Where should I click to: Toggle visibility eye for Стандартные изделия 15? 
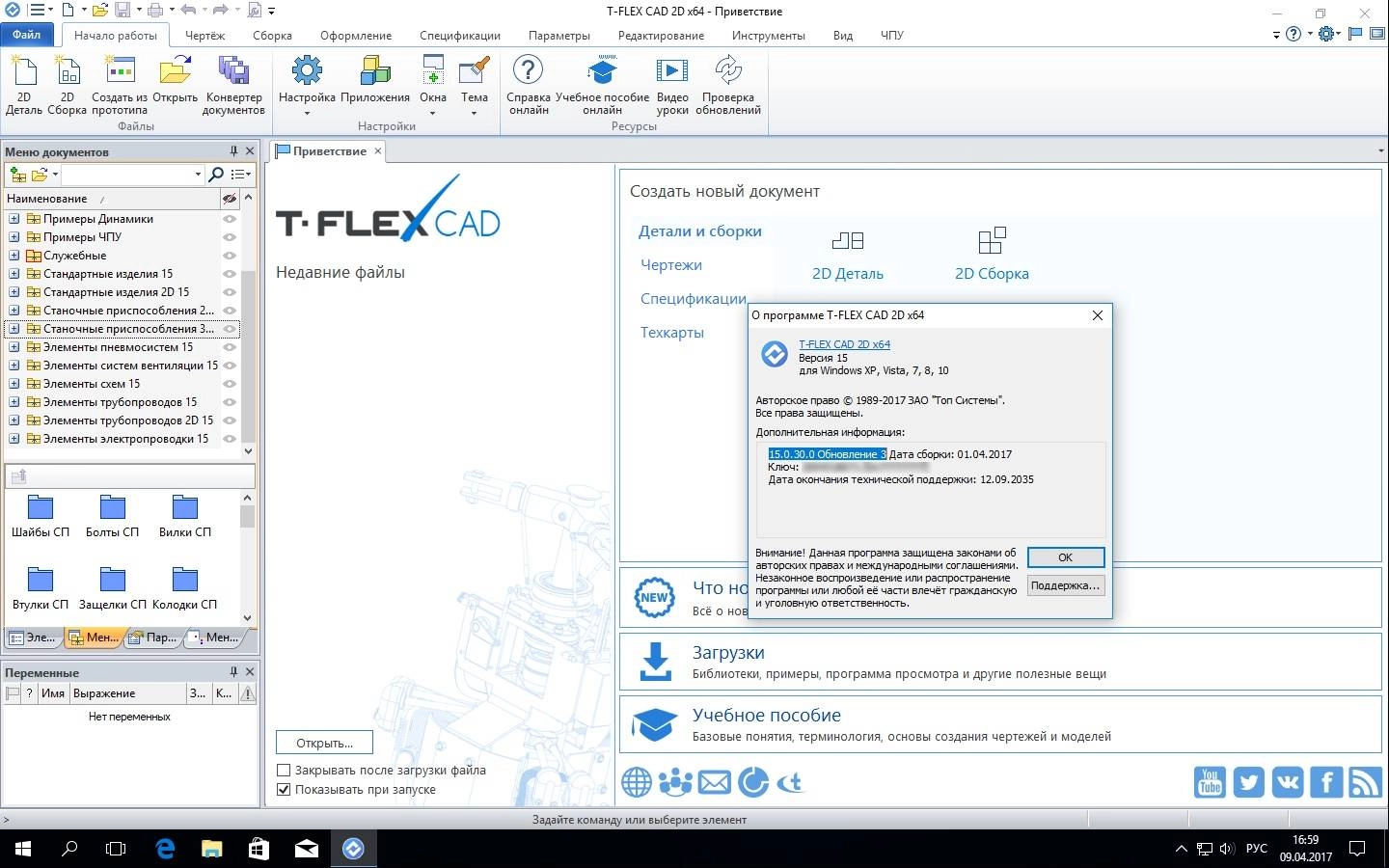click(x=230, y=274)
